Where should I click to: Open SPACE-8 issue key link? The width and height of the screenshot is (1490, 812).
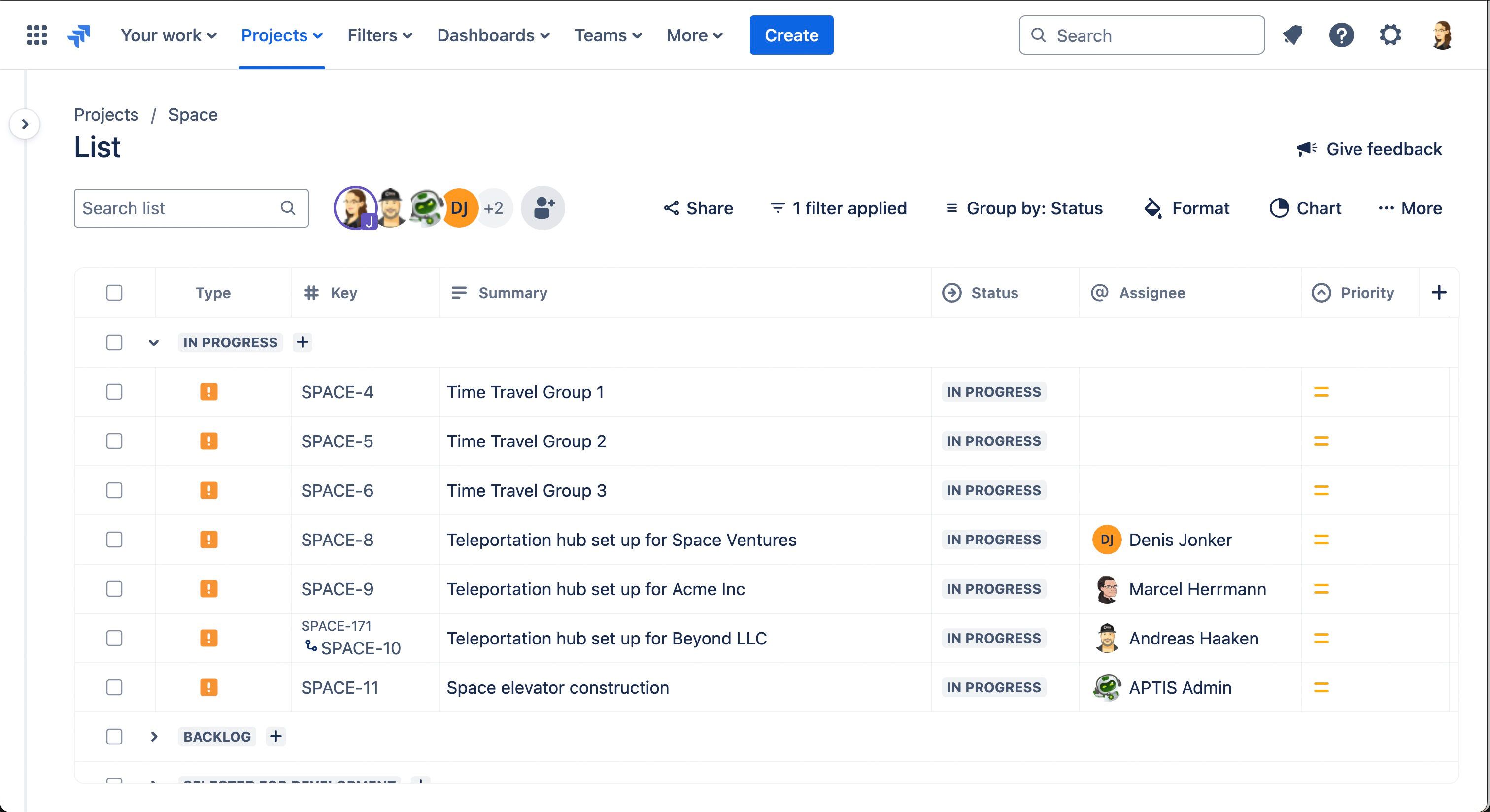(337, 540)
